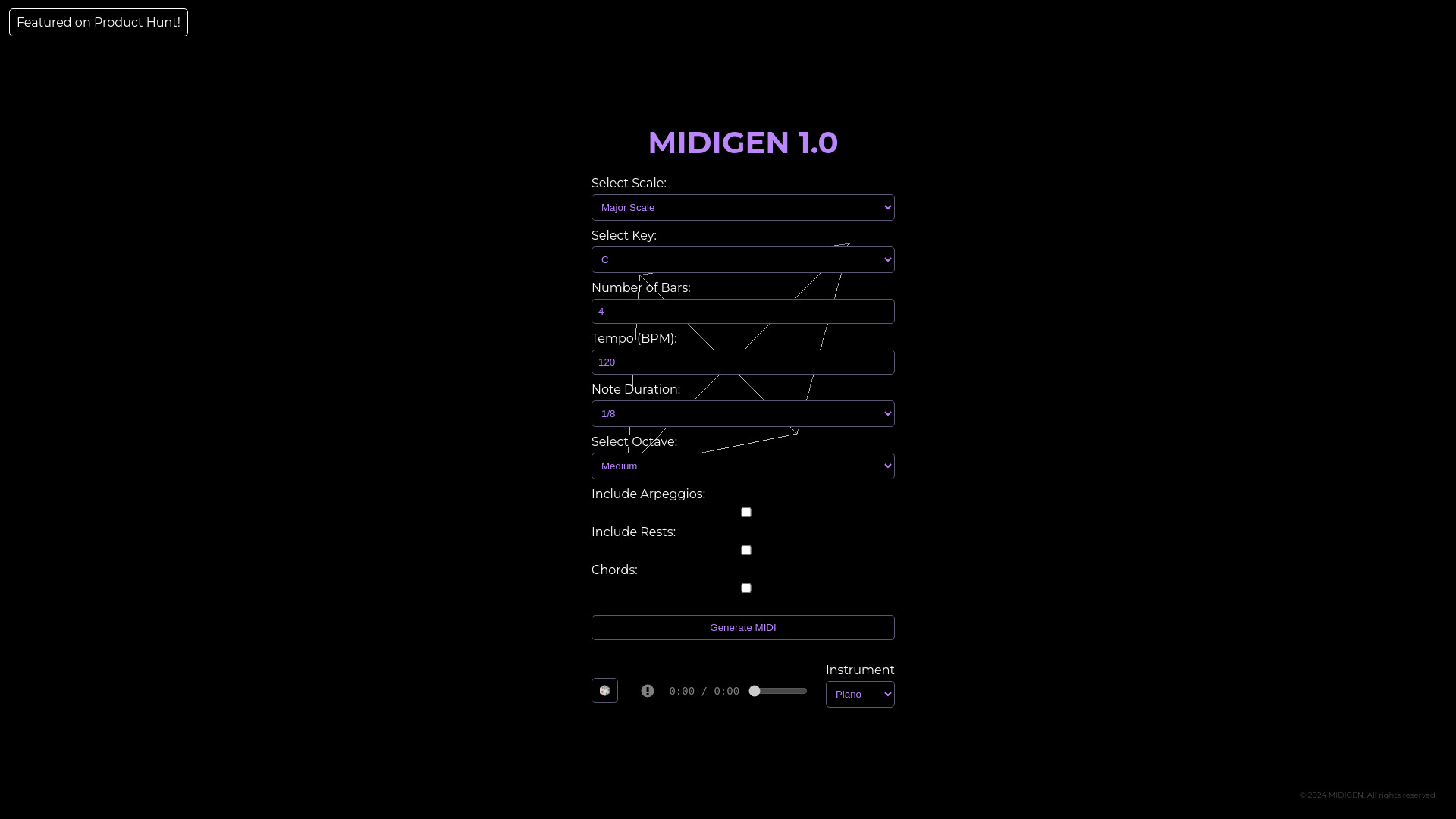Click the Generate MIDI button arrow icon

pyautogui.click(x=743, y=627)
